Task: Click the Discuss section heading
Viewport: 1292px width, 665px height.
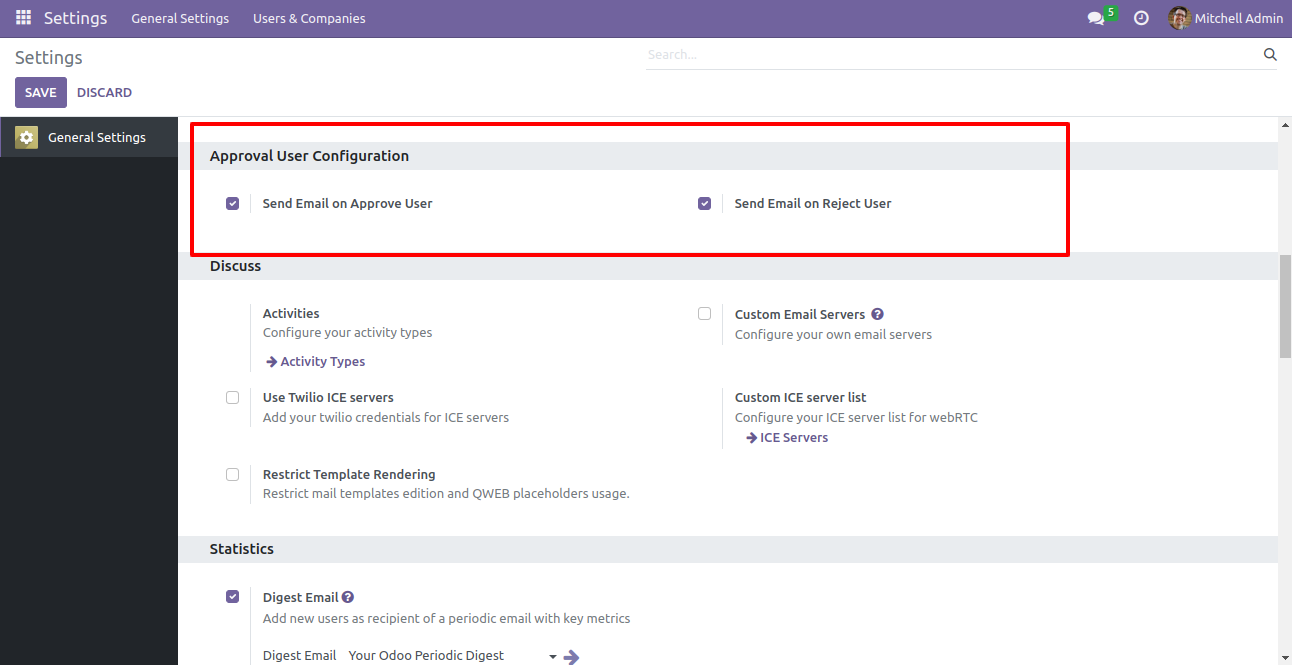Action: coord(235,266)
